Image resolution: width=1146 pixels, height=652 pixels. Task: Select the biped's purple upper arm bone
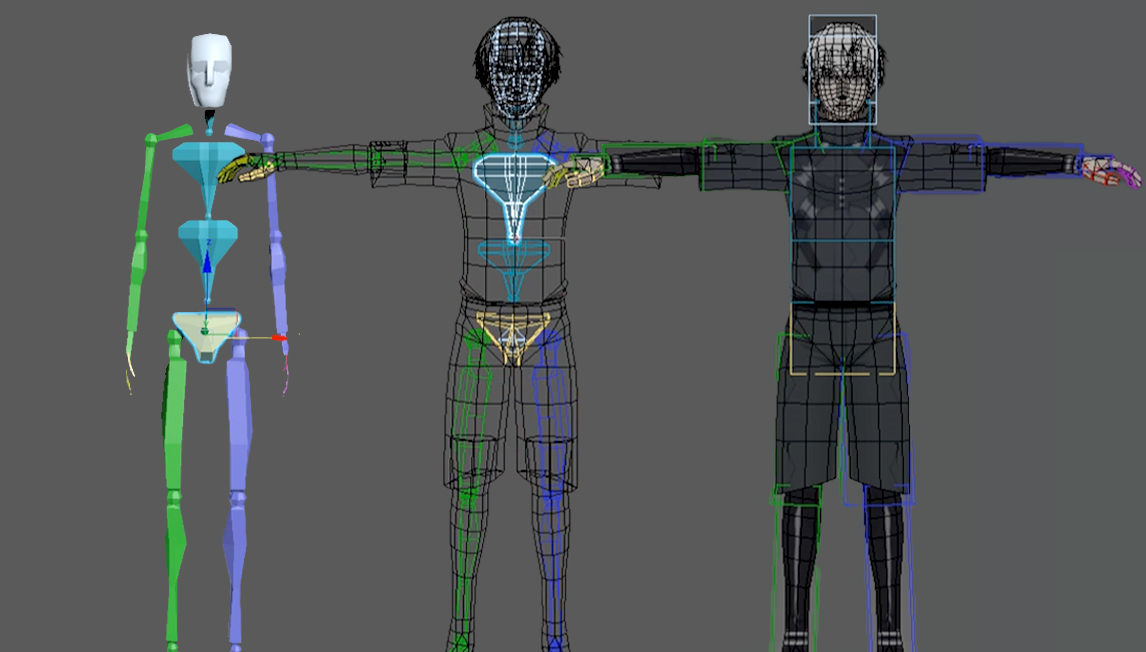pos(273,188)
